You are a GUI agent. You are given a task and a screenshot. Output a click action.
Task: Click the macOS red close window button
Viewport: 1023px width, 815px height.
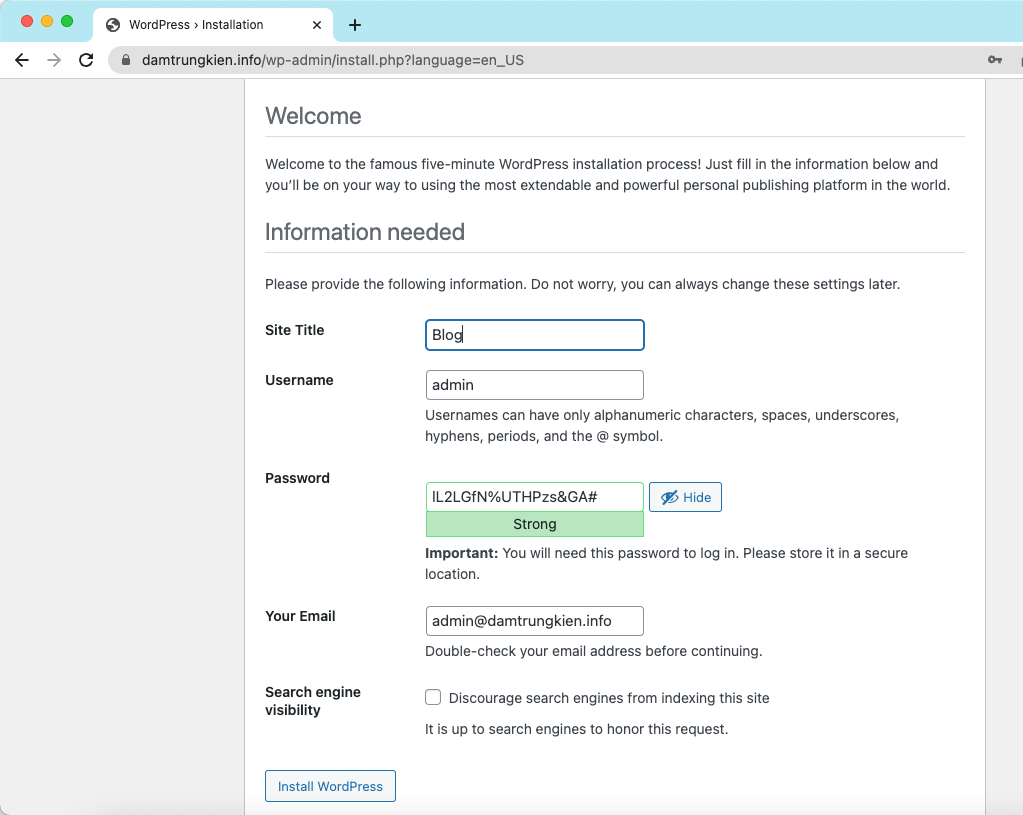pos(27,21)
